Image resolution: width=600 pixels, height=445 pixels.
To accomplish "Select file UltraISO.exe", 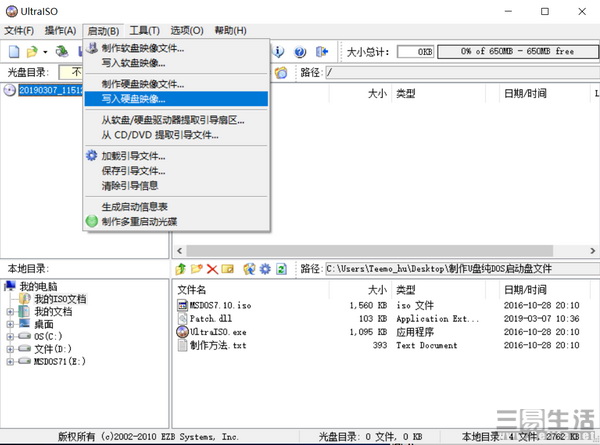I will pyautogui.click(x=218, y=332).
